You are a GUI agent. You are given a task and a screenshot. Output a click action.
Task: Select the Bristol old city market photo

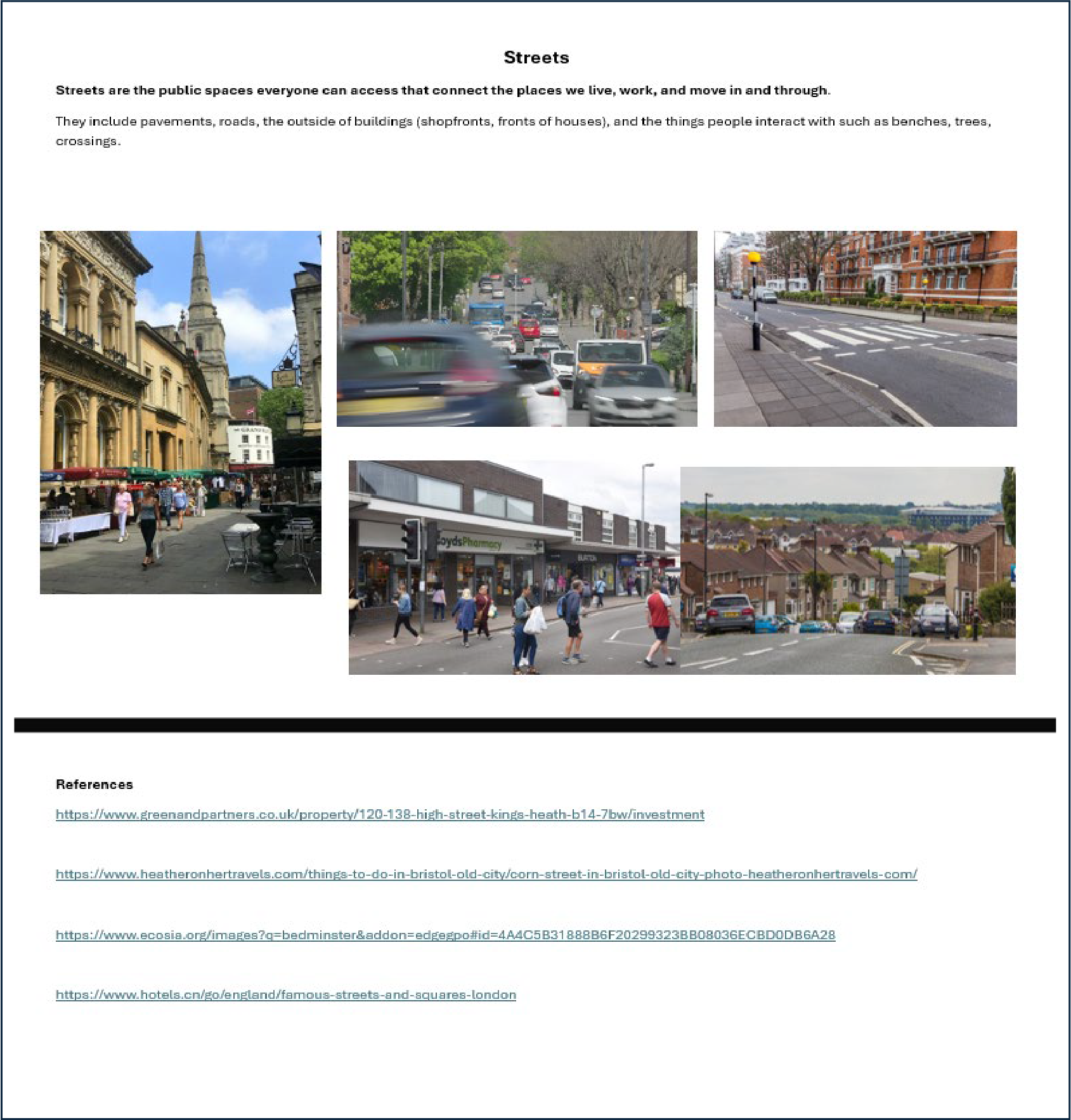click(180, 412)
